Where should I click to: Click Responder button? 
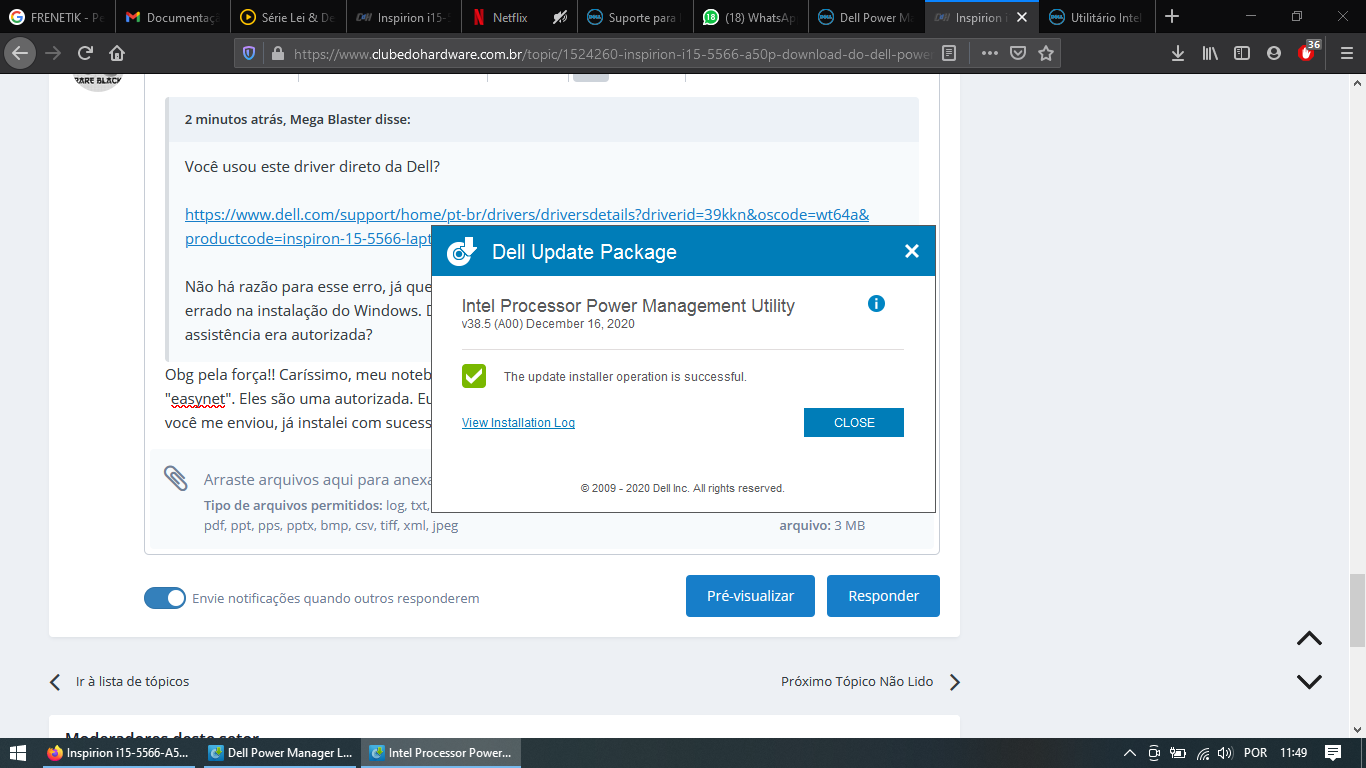[x=883, y=596]
